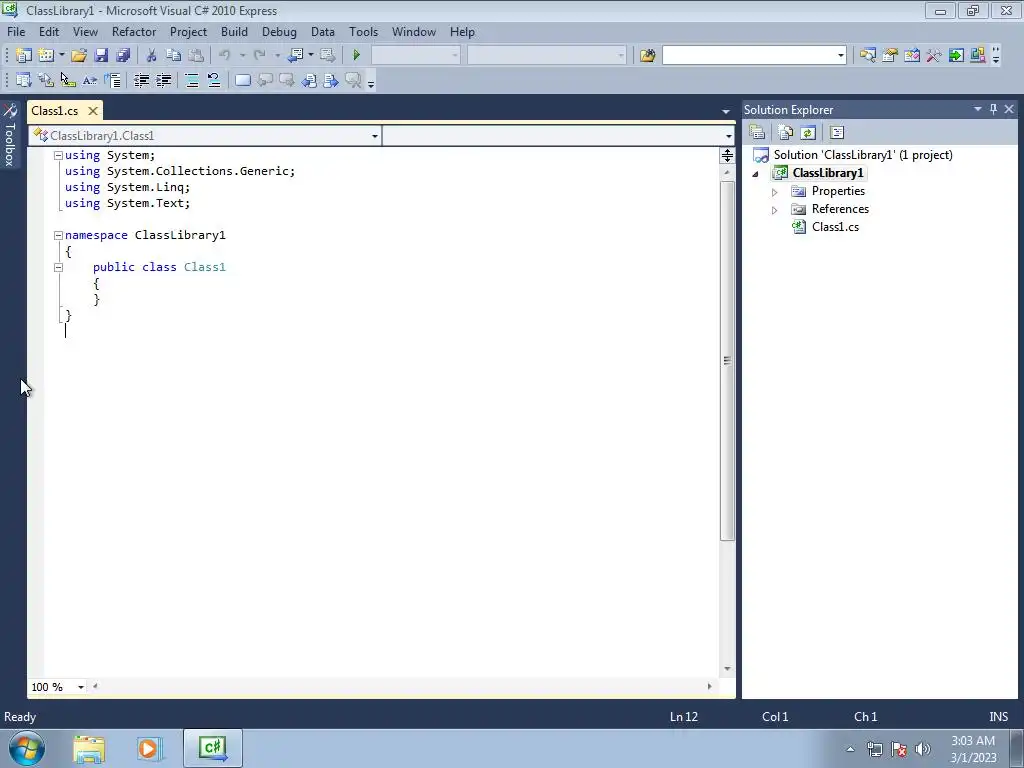The image size is (1024, 768).
Task: Save Class1.cs with the Save icon
Action: [x=101, y=56]
